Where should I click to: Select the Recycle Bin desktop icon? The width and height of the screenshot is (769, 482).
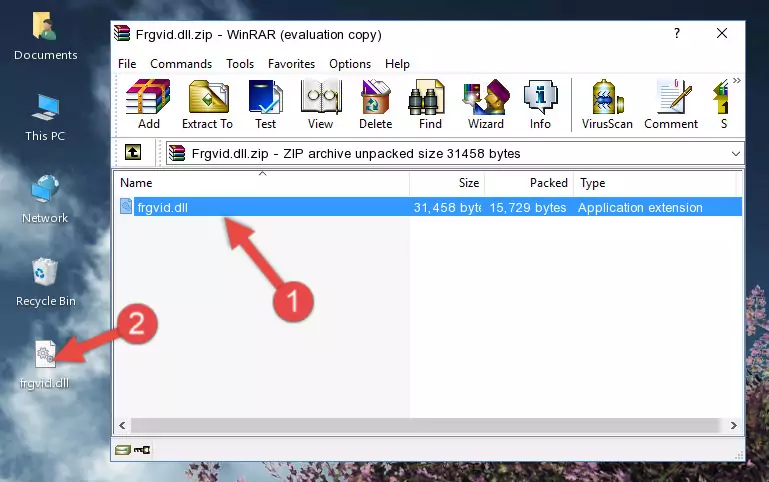click(46, 282)
